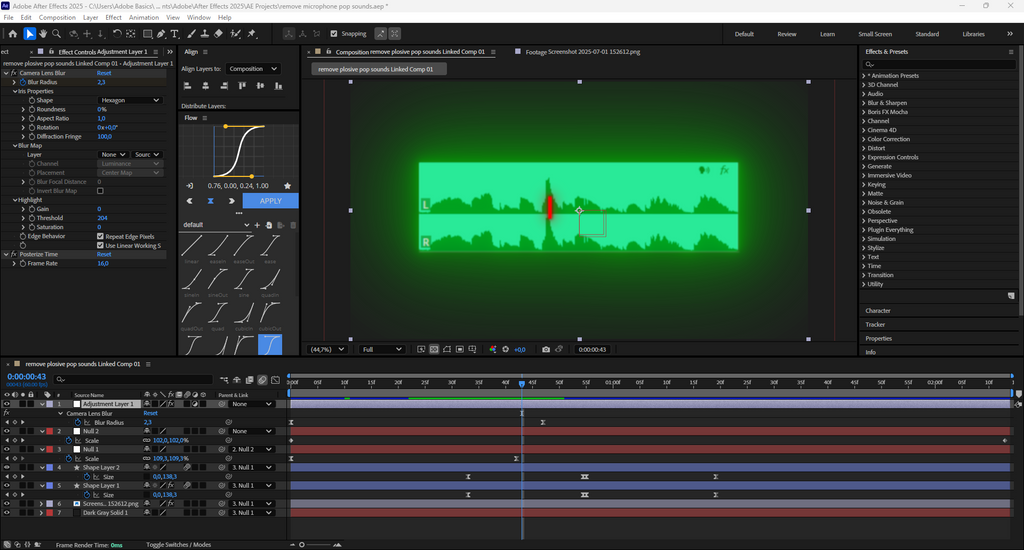This screenshot has height=550, width=1024.
Task: Select the linear easing preset thumbnail
Action: coord(191,246)
